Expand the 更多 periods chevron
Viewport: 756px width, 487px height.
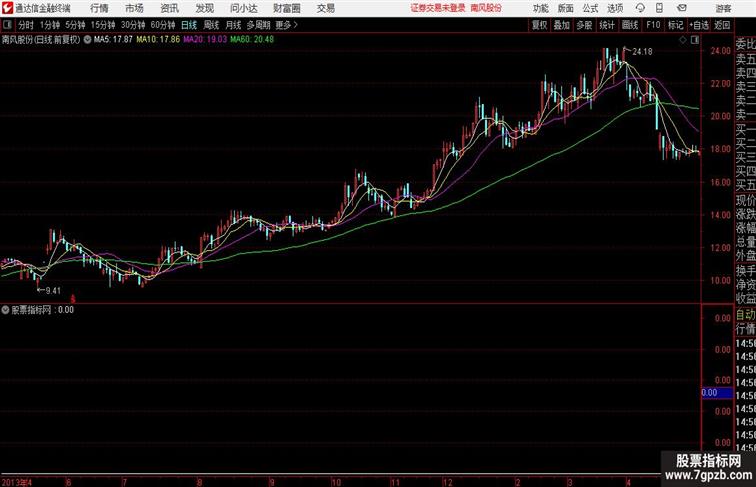pos(287,25)
